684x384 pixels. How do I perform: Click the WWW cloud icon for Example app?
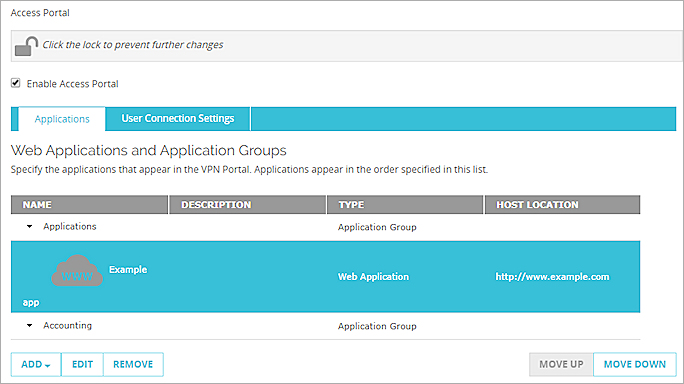(77, 271)
